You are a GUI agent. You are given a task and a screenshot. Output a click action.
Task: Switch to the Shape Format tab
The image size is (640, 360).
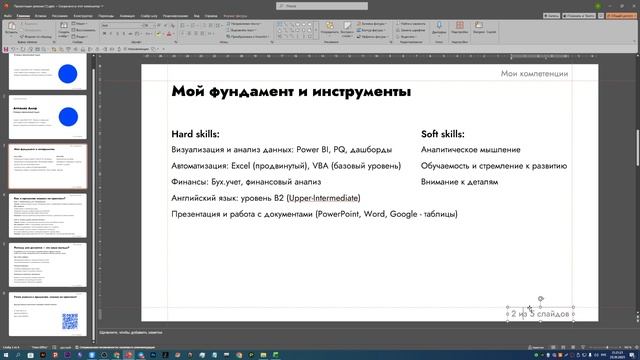pyautogui.click(x=236, y=16)
